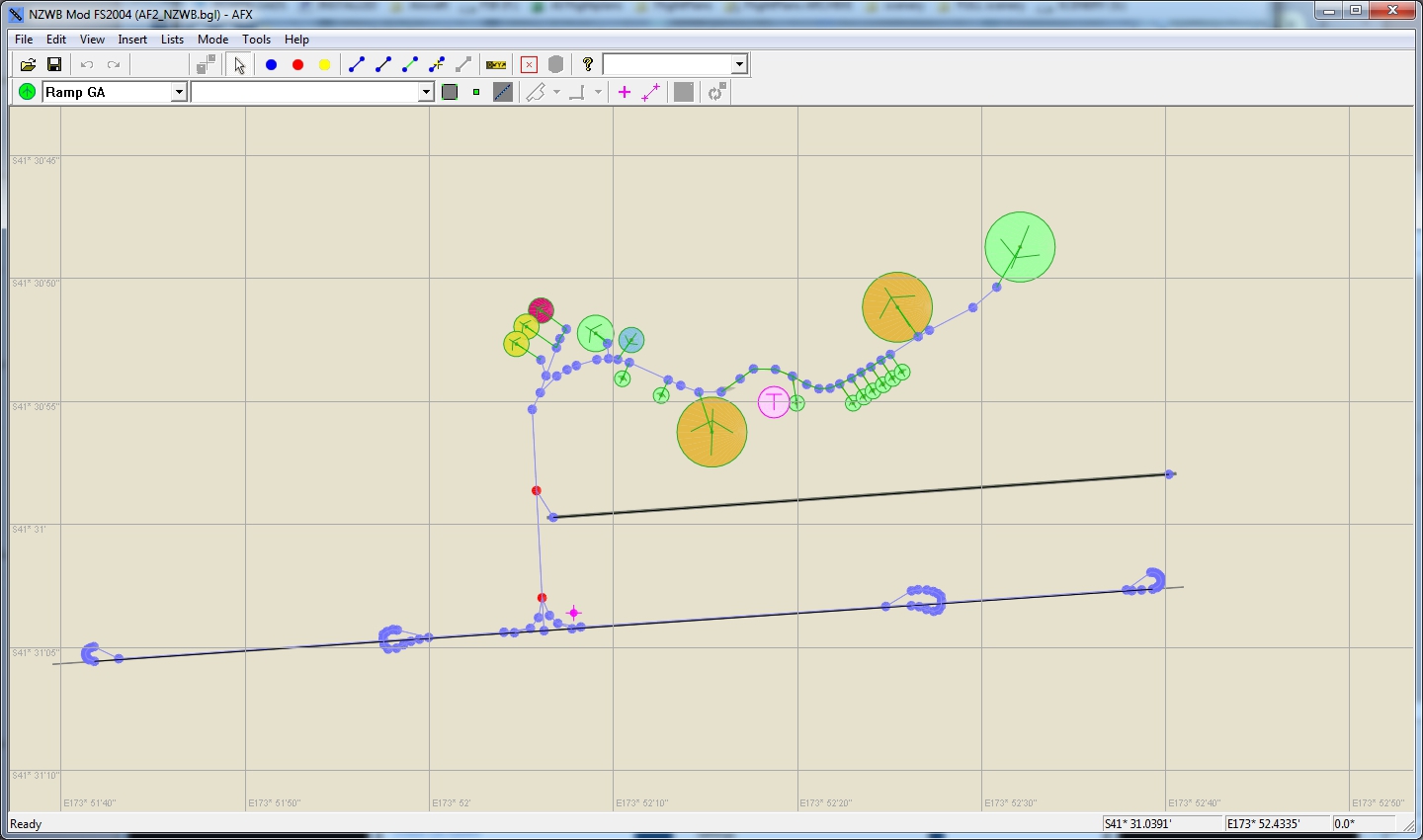Open the empty dropdown beside Ramp GA
The height and width of the screenshot is (840, 1423).
click(x=426, y=92)
